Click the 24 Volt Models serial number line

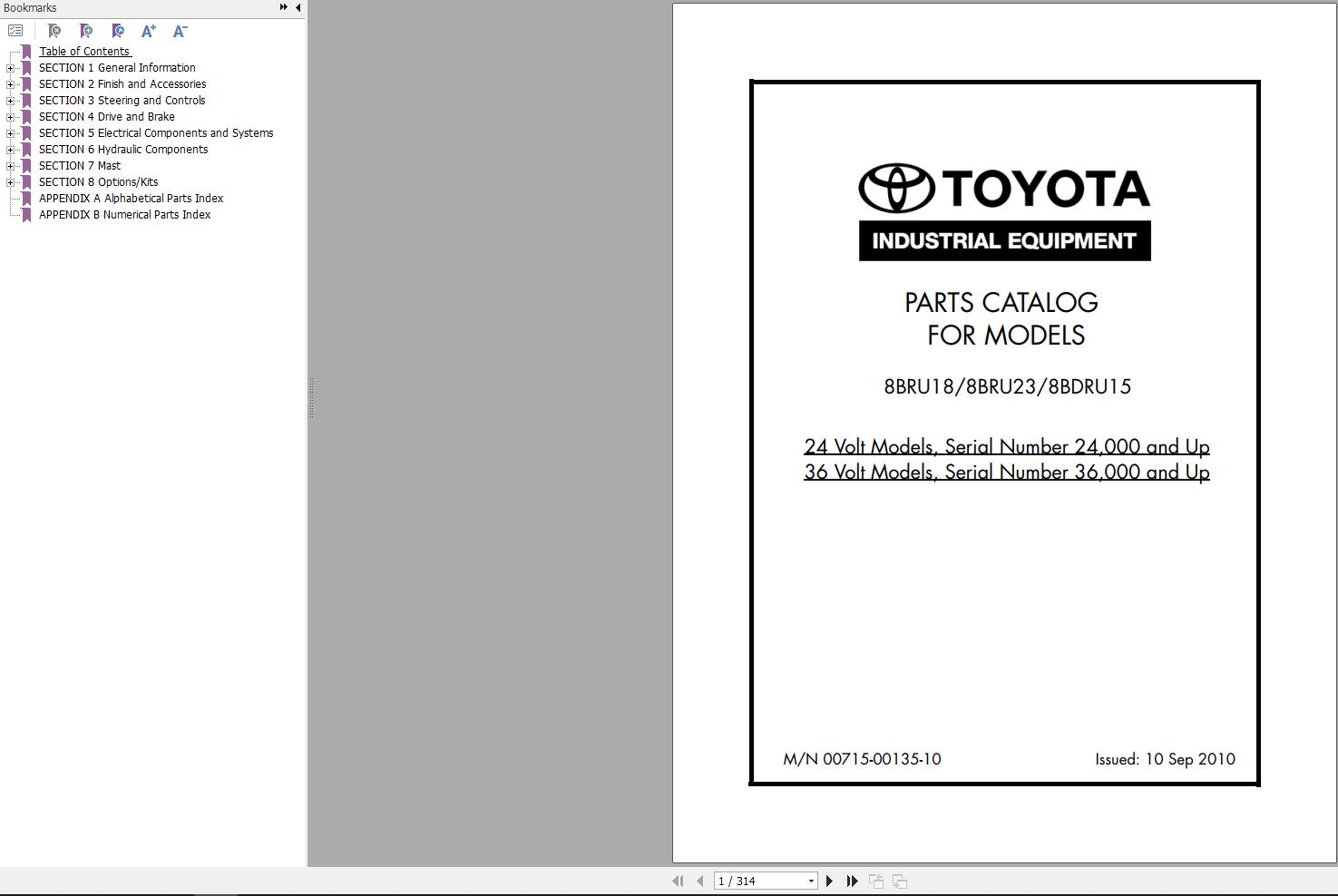(x=1007, y=447)
